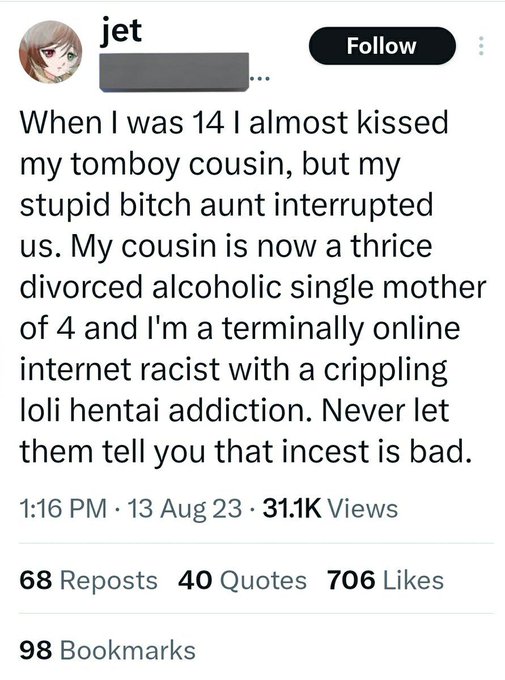The width and height of the screenshot is (505, 680).
Task: Open the display name jet profile link
Action: click(121, 31)
